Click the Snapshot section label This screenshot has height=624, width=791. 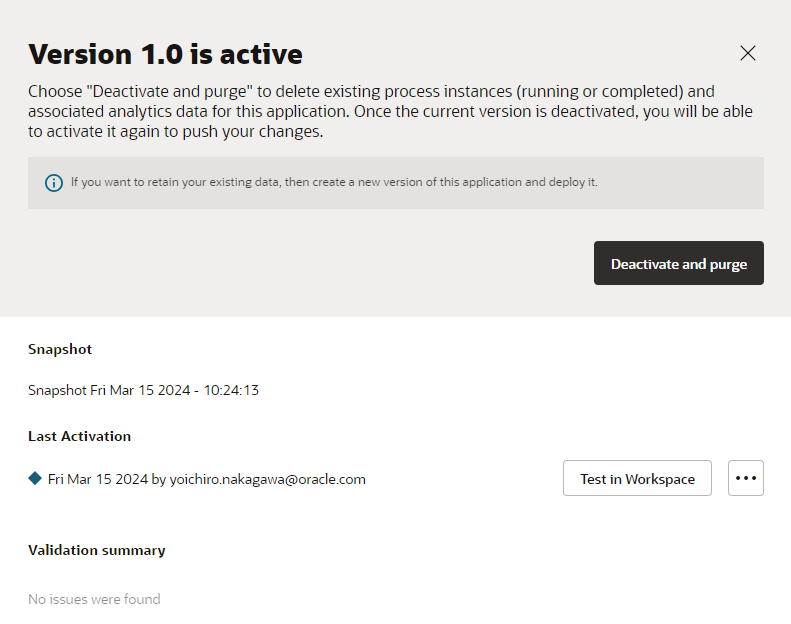click(60, 349)
